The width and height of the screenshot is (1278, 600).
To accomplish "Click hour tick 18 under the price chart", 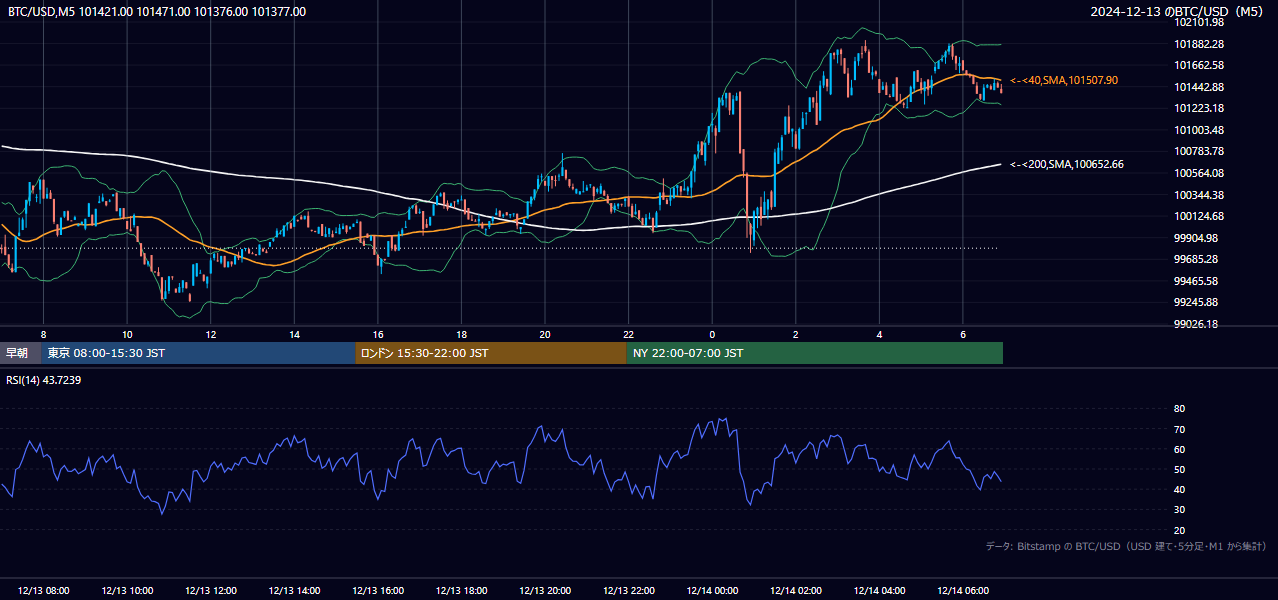I will pyautogui.click(x=462, y=334).
